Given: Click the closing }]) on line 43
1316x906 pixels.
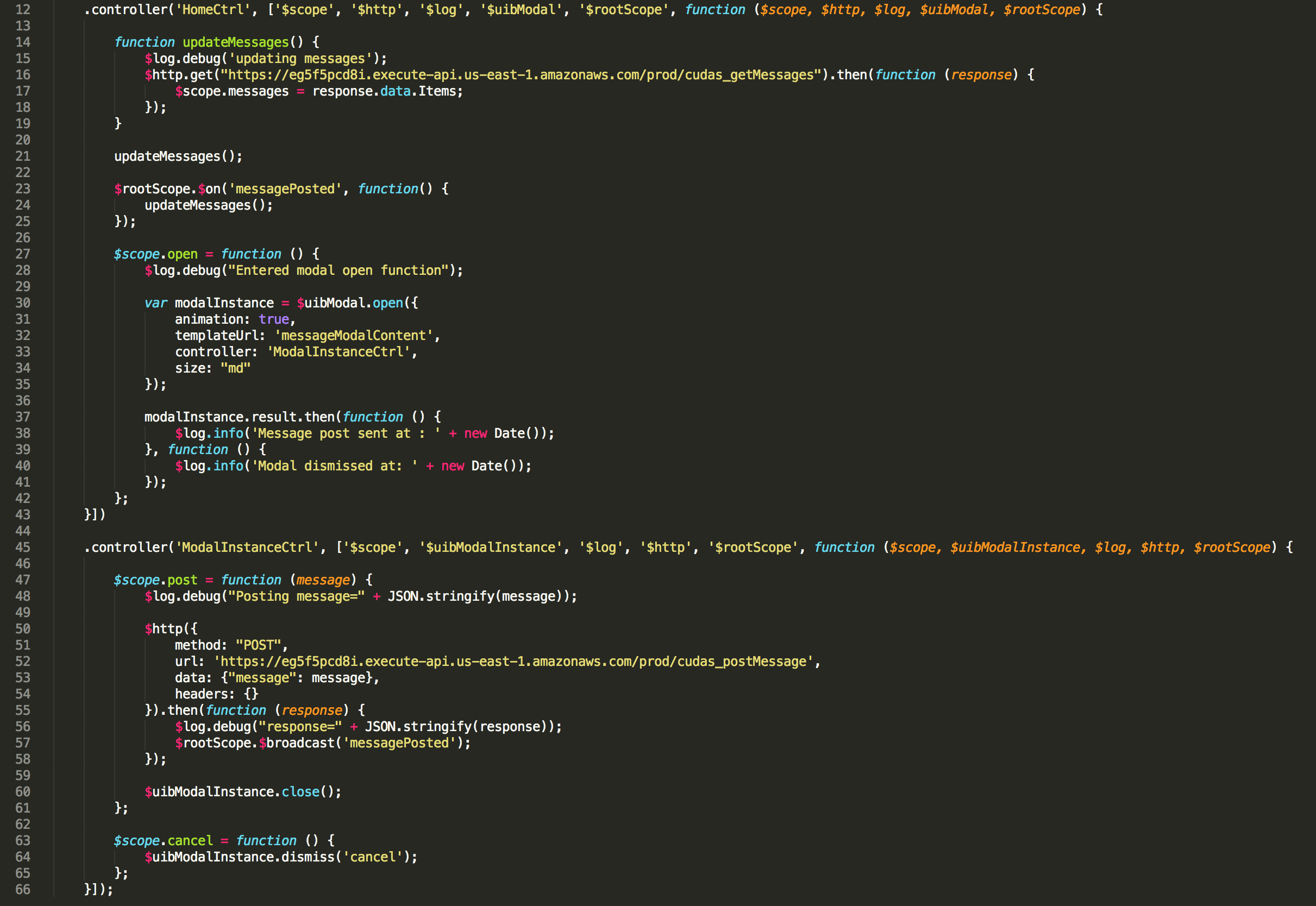Looking at the screenshot, I should click(x=95, y=515).
